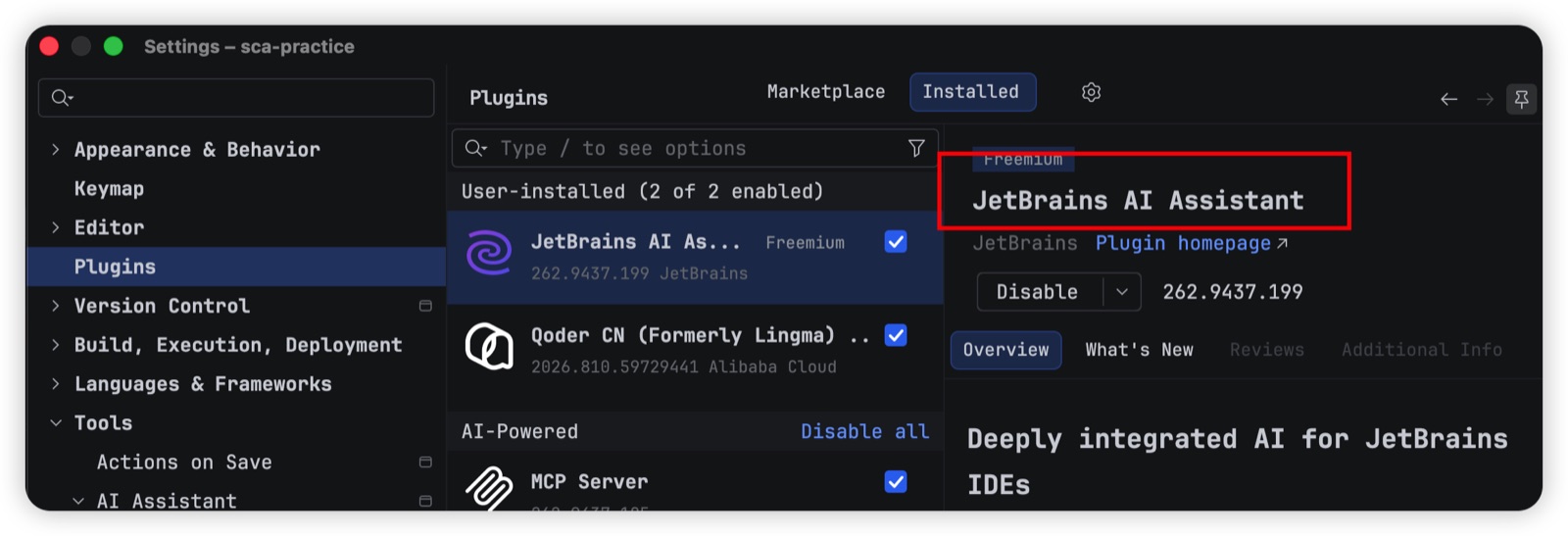Image resolution: width=1568 pixels, height=536 pixels.
Task: Collapse the AI Assistant tree node
Action: click(x=78, y=501)
